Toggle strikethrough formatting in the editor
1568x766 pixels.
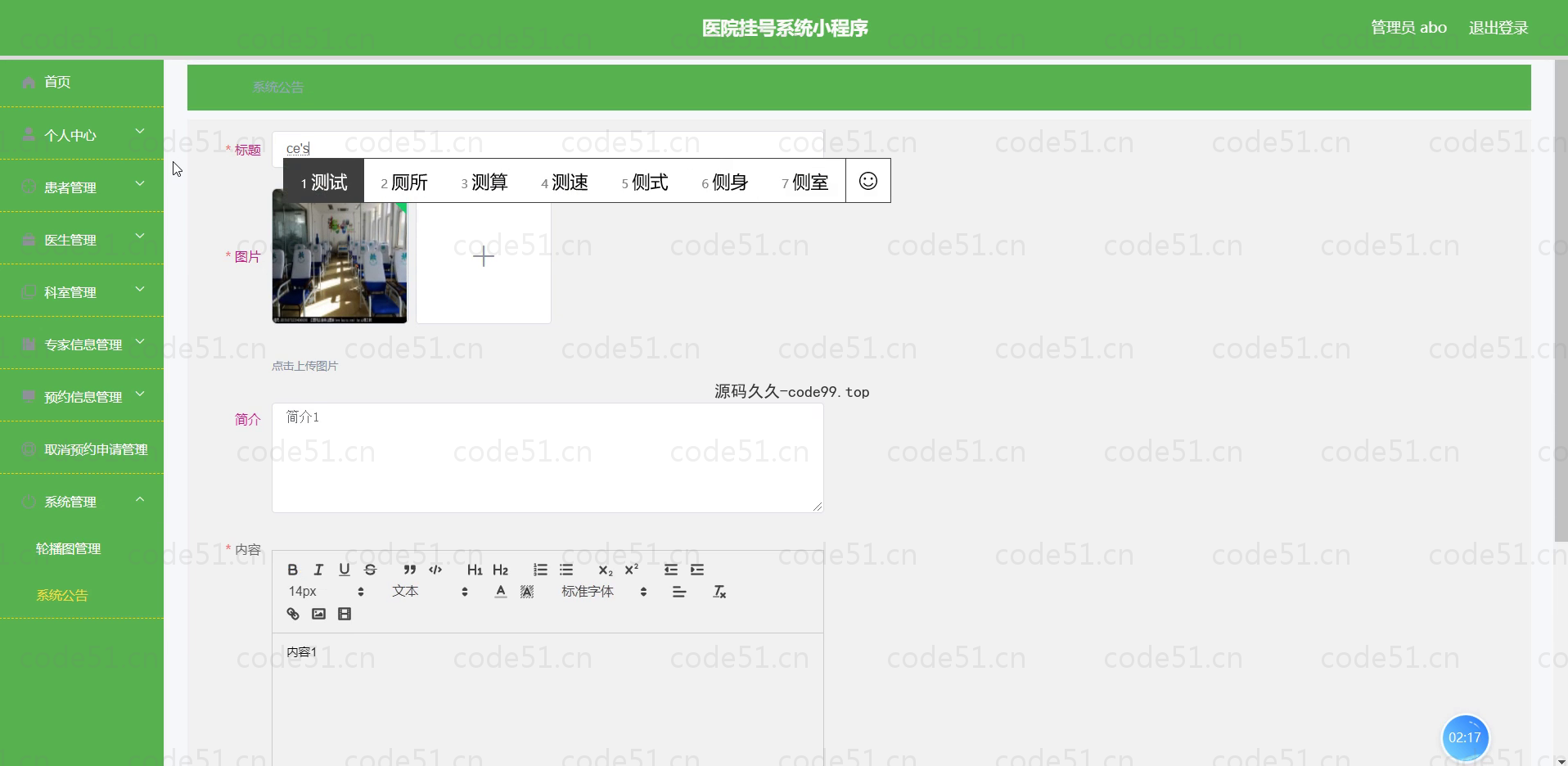370,570
